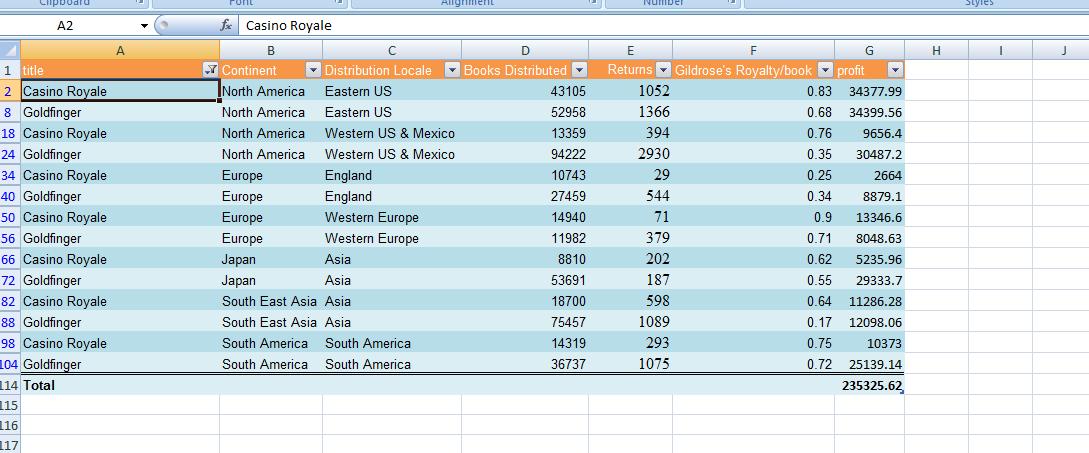Image resolution: width=1089 pixels, height=453 pixels.
Task: Click the Goldfinger cell in row 104
Action: [120, 364]
